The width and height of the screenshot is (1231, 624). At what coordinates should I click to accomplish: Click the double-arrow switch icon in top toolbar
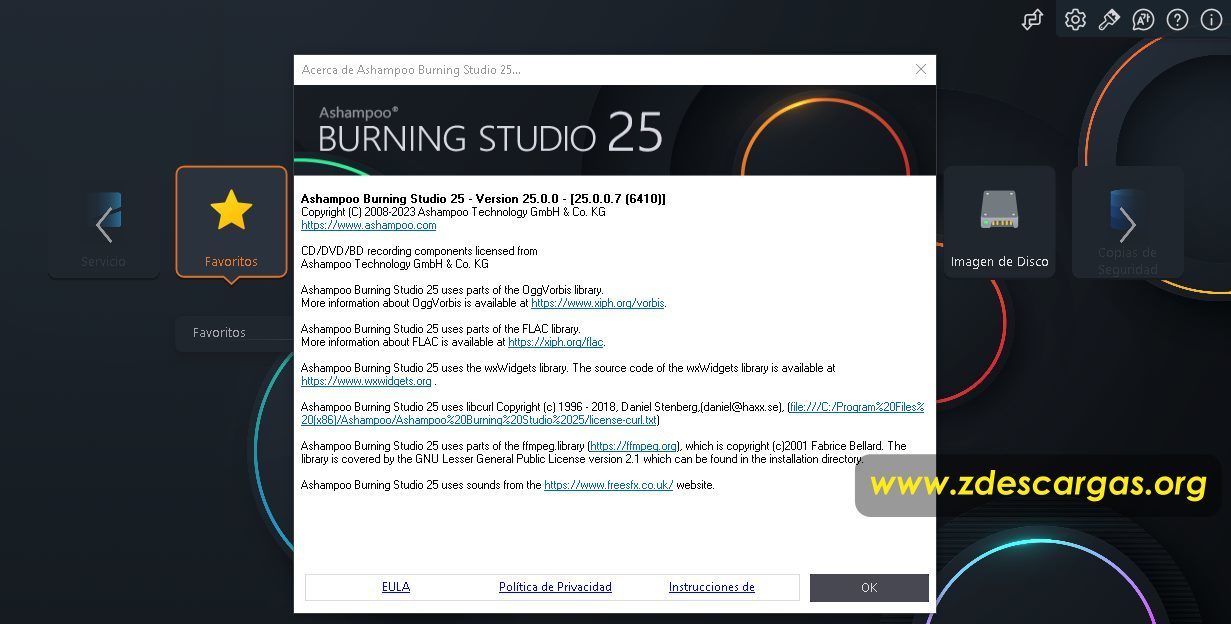1033,20
